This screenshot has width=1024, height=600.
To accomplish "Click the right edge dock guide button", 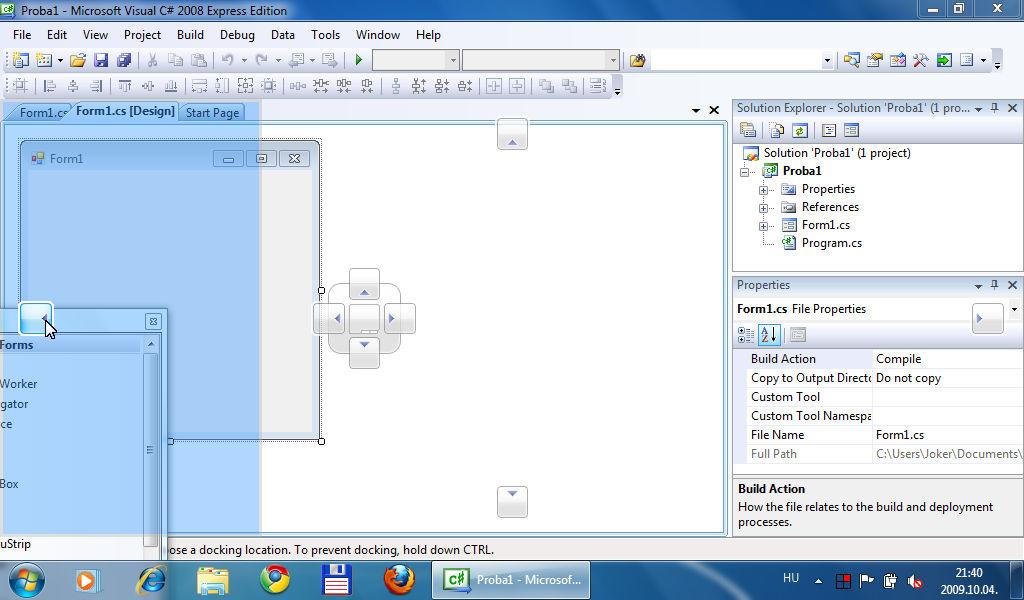I will 987,319.
